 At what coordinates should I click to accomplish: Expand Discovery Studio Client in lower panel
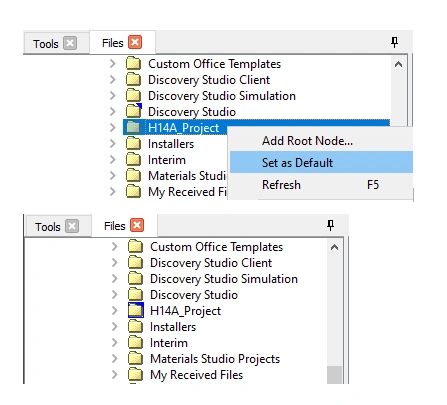point(115,262)
